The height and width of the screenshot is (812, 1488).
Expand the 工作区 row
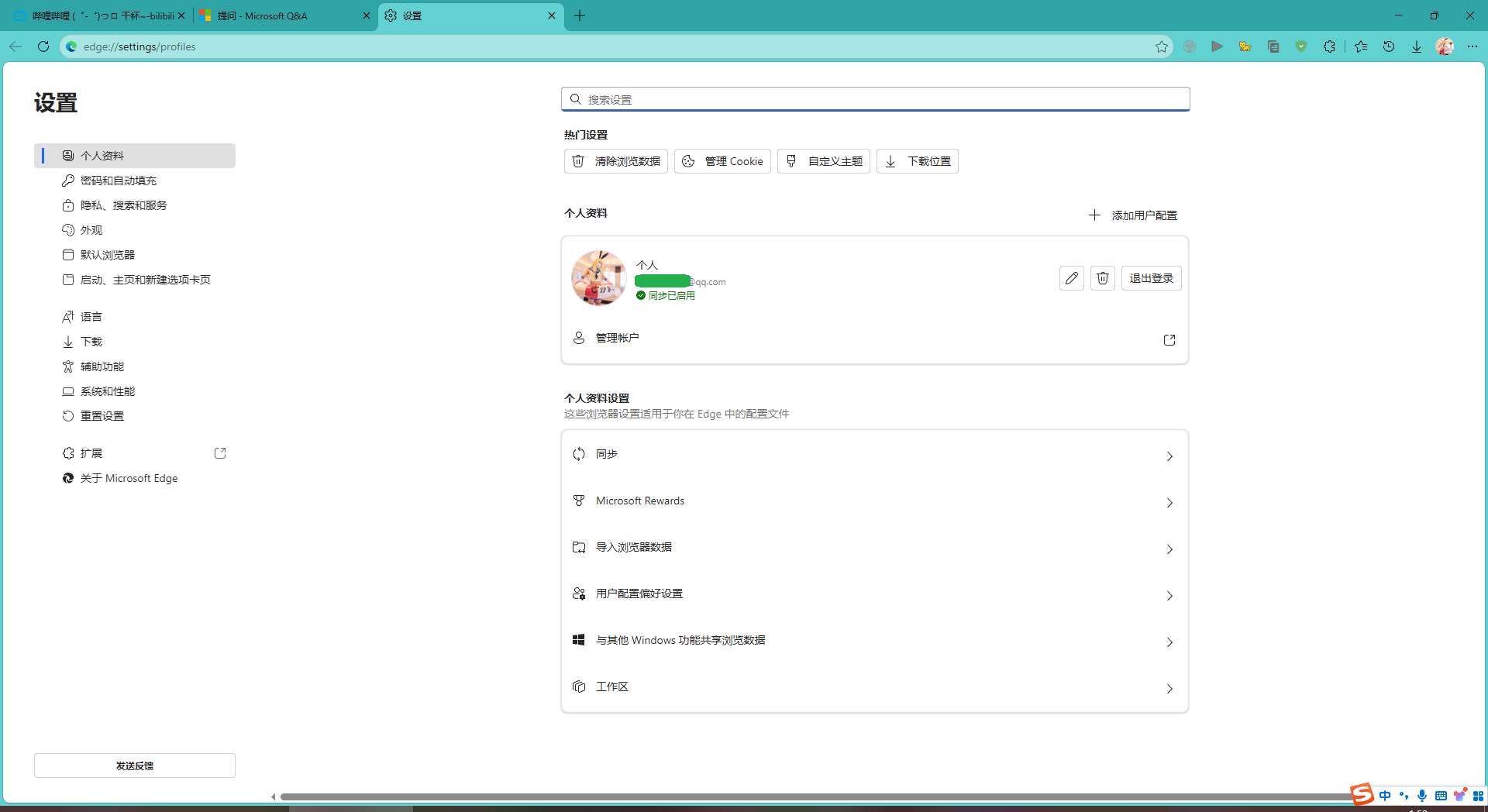[x=874, y=687]
